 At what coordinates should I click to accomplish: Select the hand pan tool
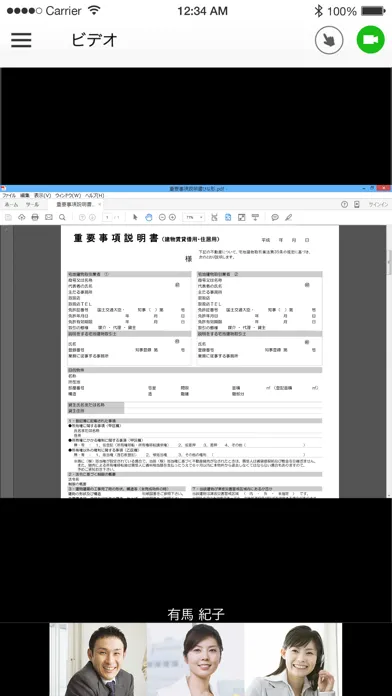(149, 217)
